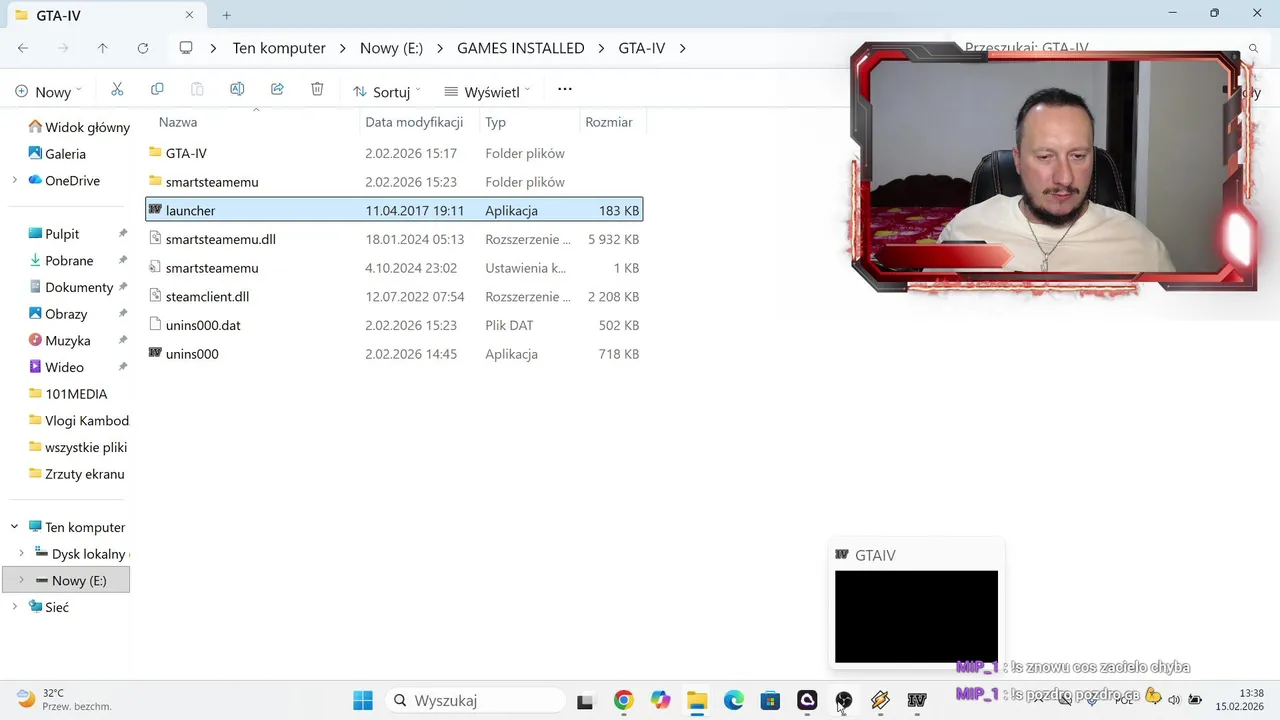1280x720 pixels.
Task: Refresh the current folder view
Action: [x=143, y=48]
